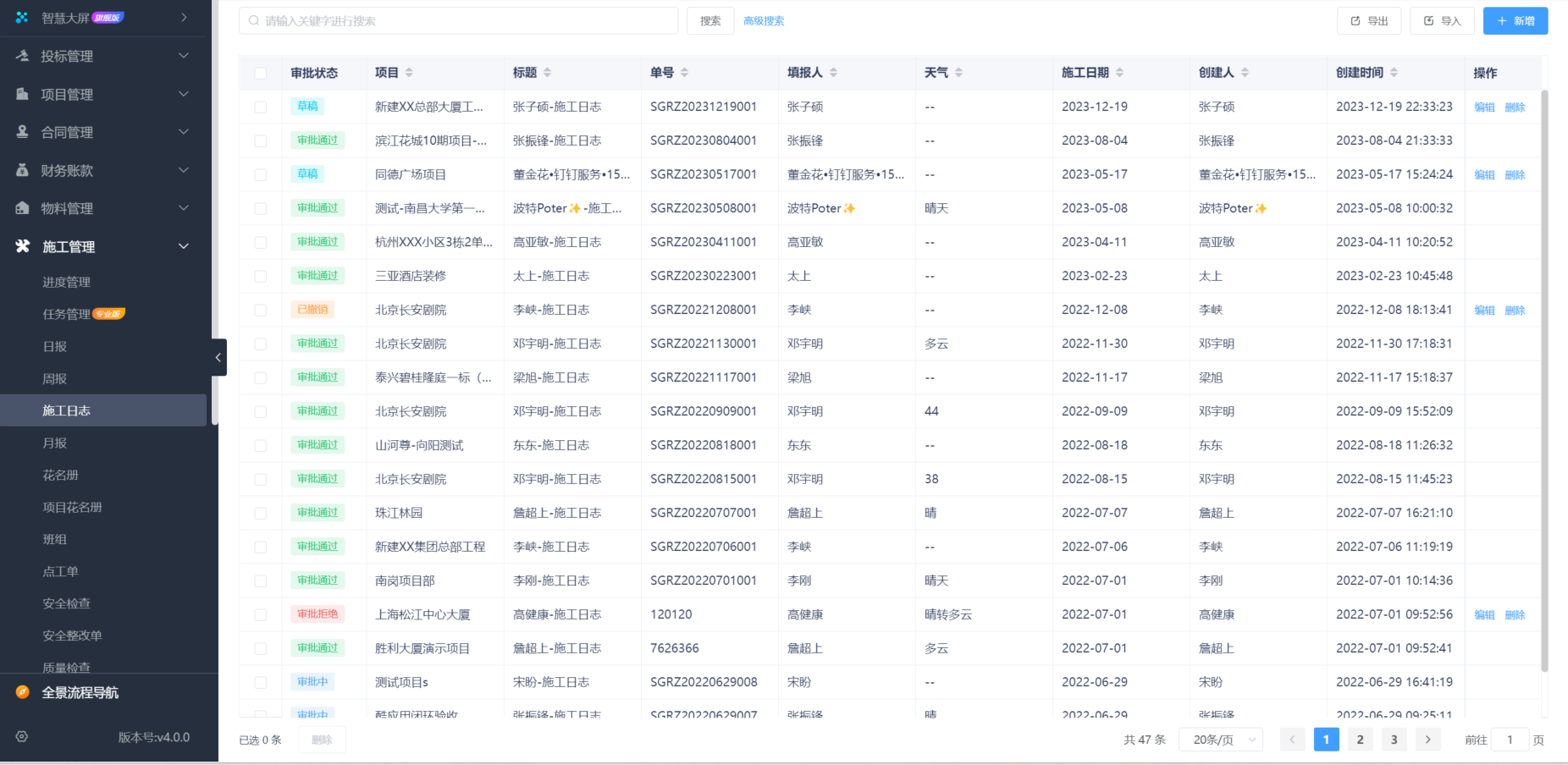Viewport: 1568px width, 765px height.
Task: Edit the 李峡 log via its 编辑 link
Action: (1485, 310)
